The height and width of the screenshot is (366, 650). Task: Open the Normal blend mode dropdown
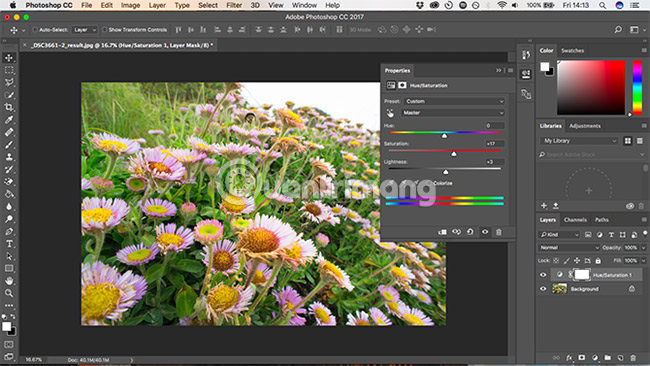pos(569,248)
